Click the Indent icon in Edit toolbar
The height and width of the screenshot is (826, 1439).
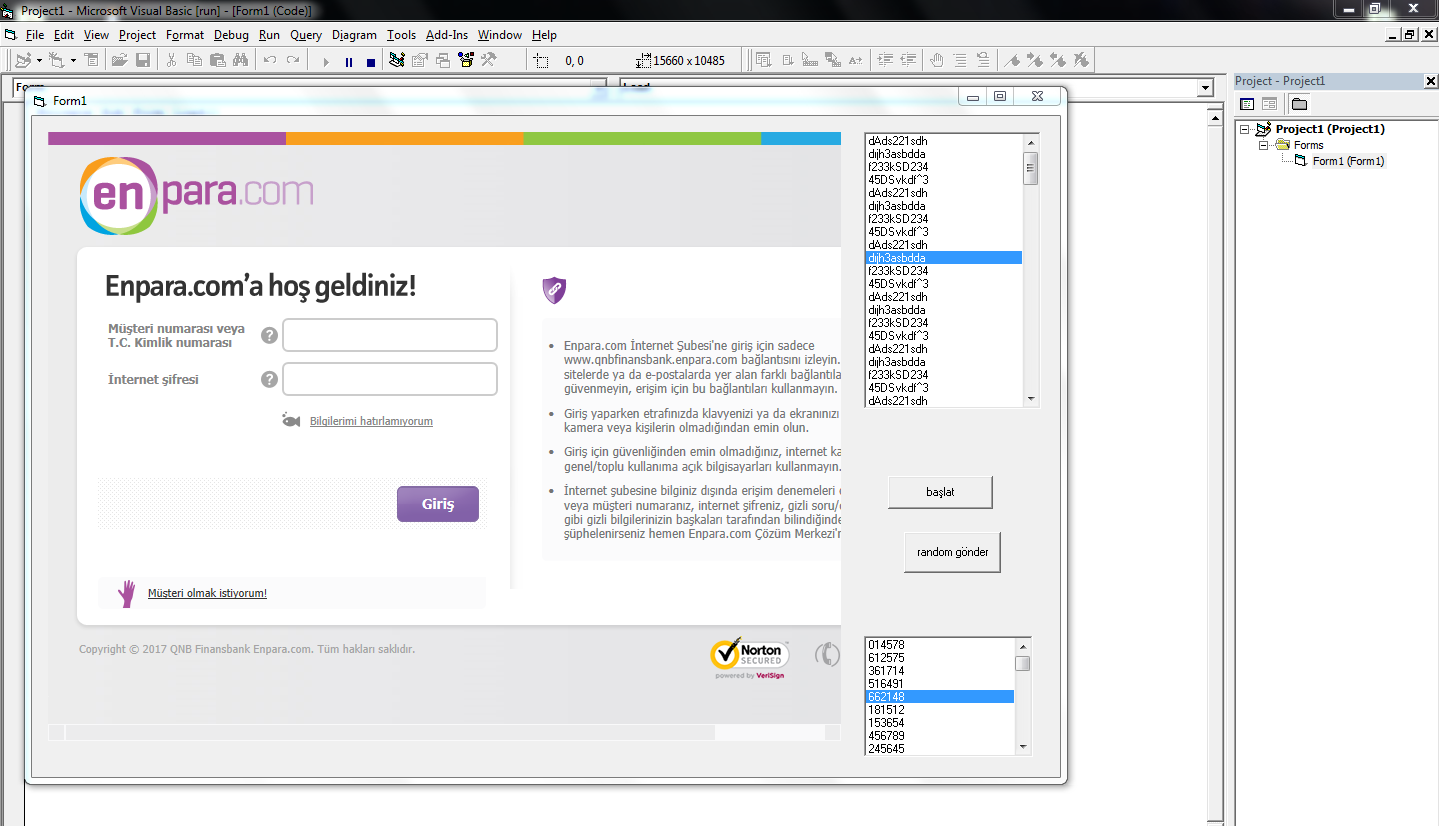pyautogui.click(x=886, y=60)
